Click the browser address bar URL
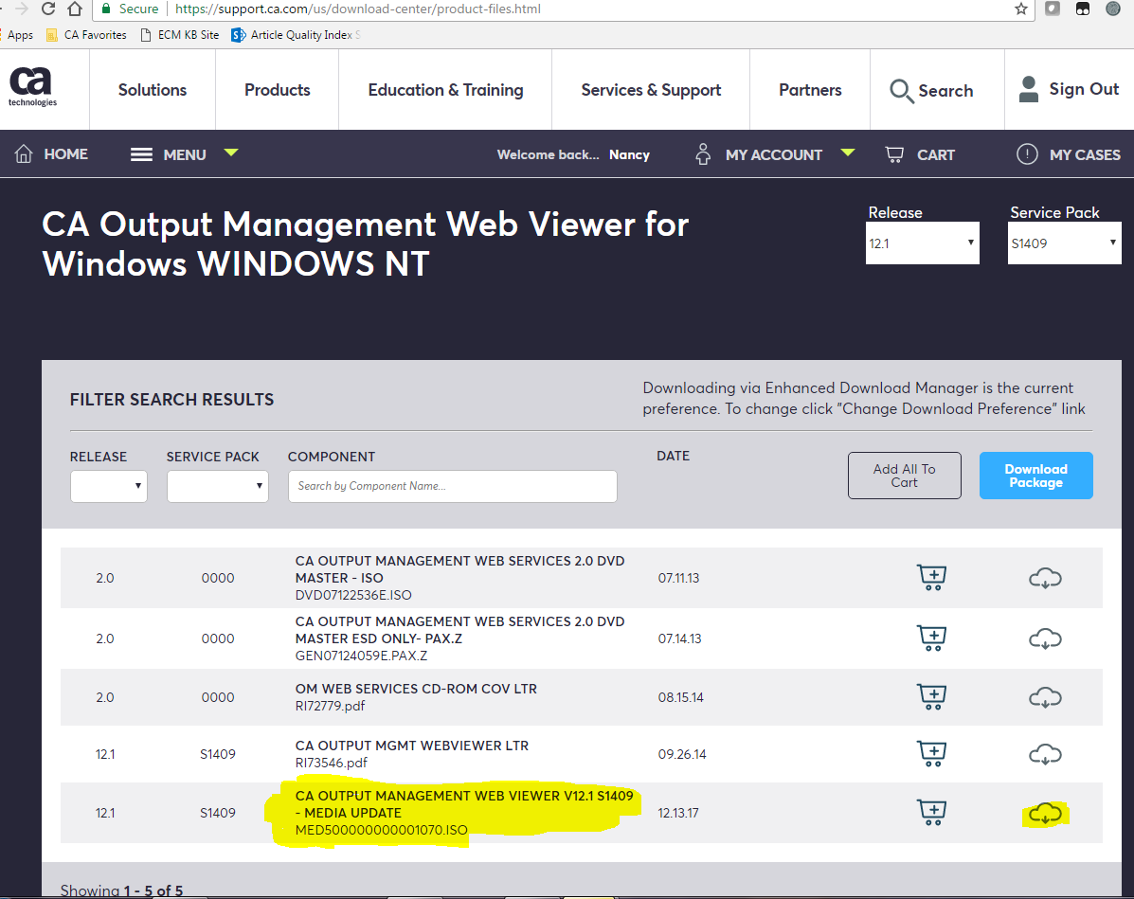The image size is (1134, 899). pos(358,9)
